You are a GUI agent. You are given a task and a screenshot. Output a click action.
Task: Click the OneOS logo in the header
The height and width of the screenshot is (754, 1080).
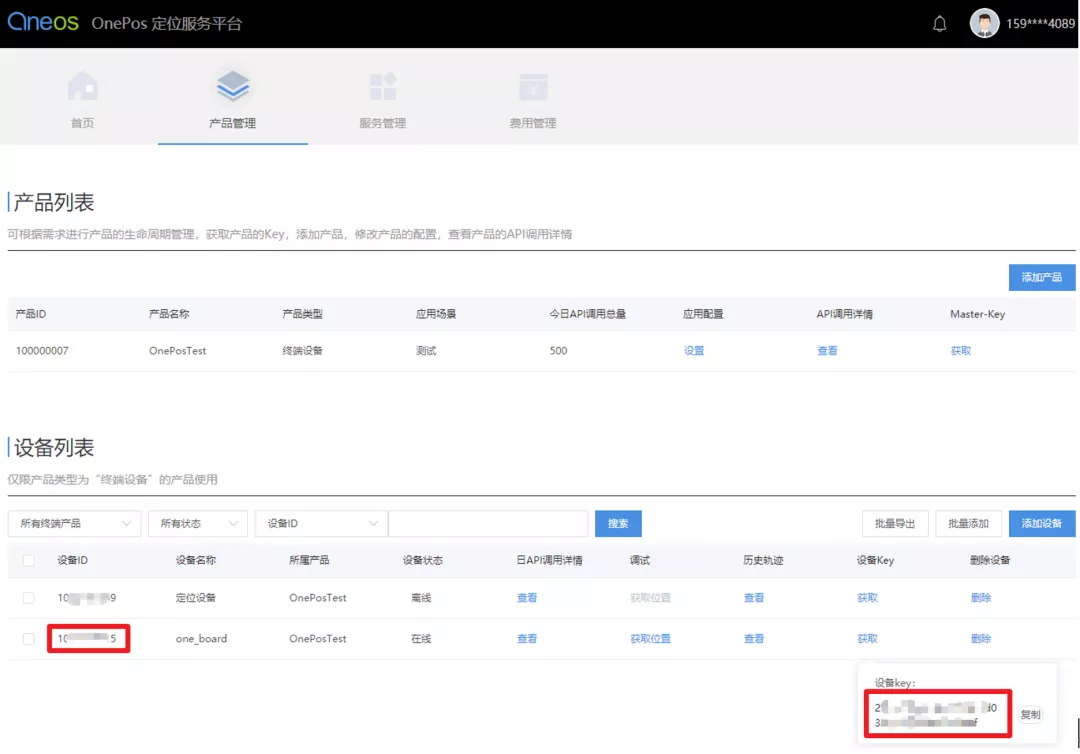[x=43, y=22]
